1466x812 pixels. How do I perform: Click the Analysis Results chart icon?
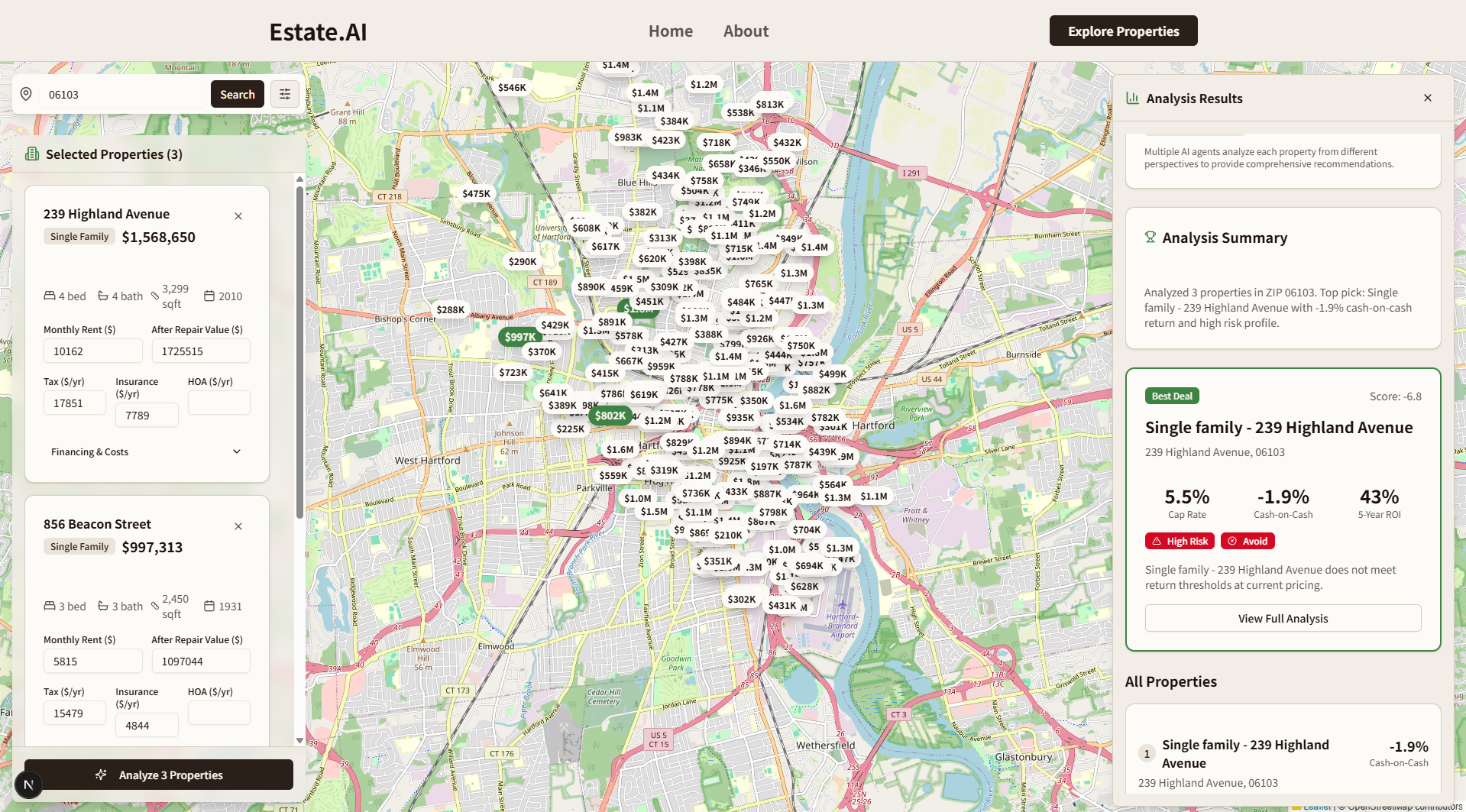[x=1133, y=98]
